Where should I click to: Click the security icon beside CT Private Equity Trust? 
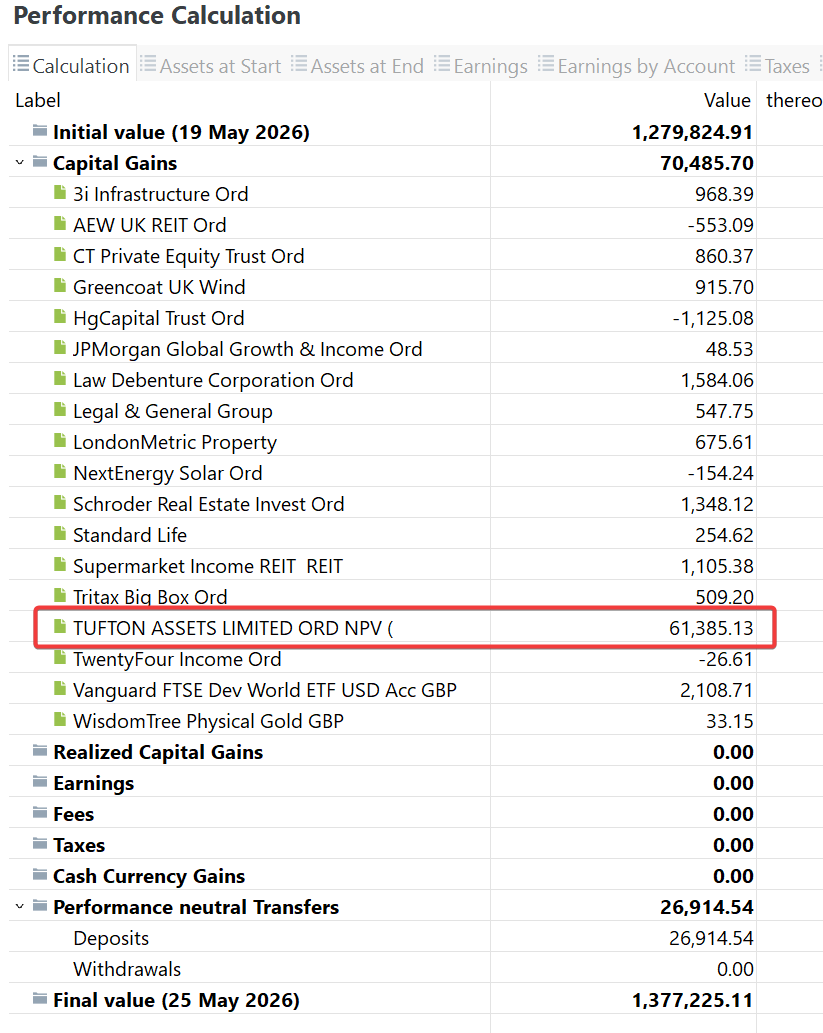[x=60, y=254]
